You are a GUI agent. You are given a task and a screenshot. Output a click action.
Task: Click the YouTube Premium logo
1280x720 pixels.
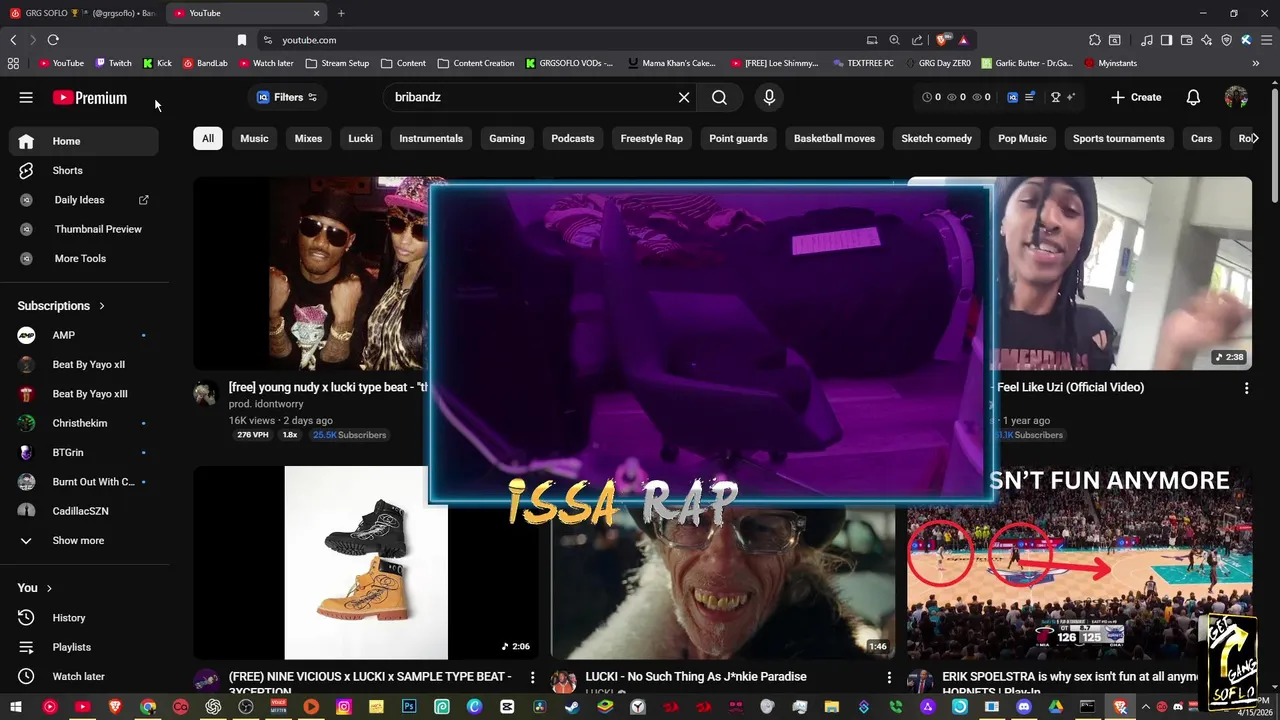pyautogui.click(x=90, y=98)
